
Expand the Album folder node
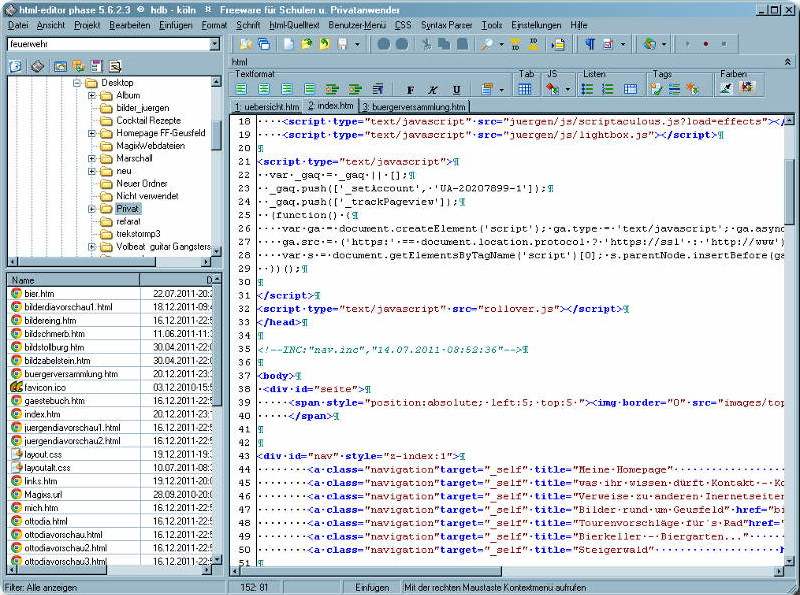(92, 95)
